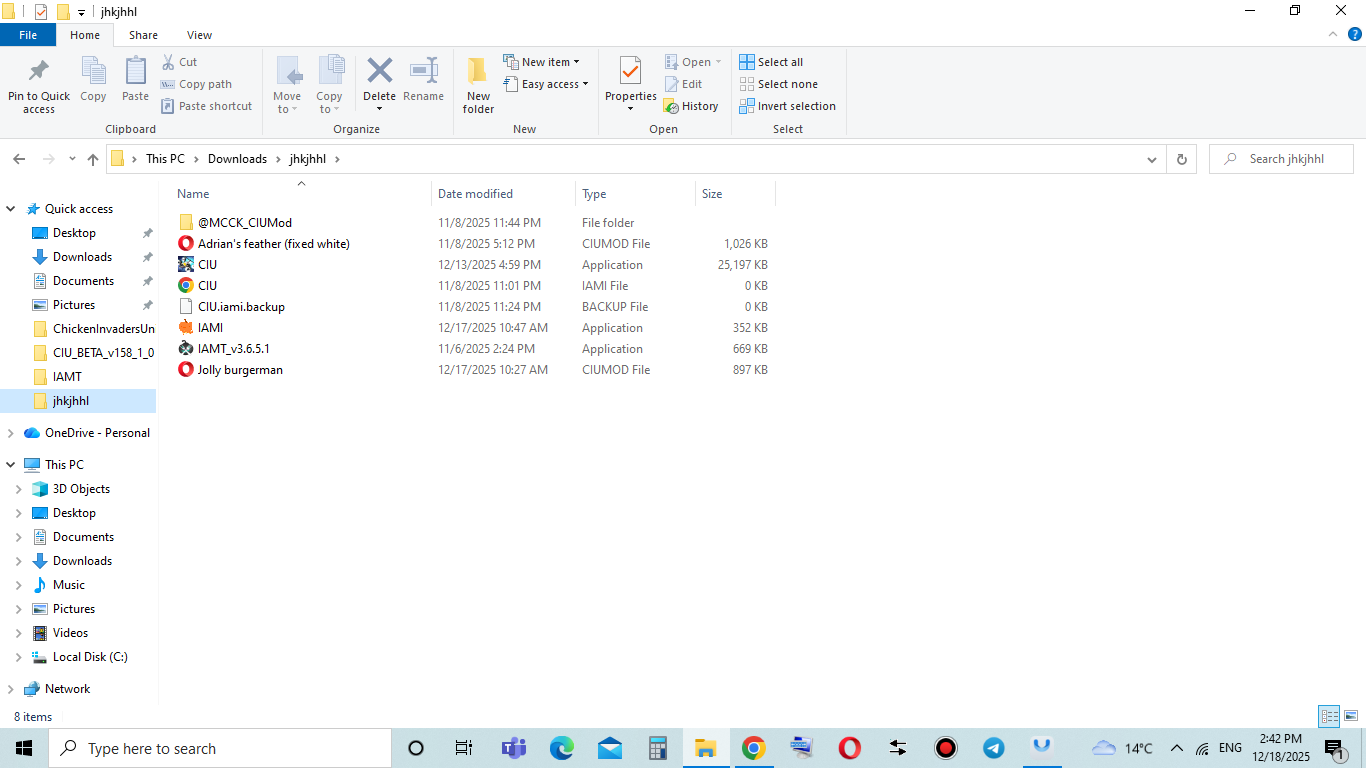
Task: Click Downloads in the address breadcrumb
Action: coord(237,159)
